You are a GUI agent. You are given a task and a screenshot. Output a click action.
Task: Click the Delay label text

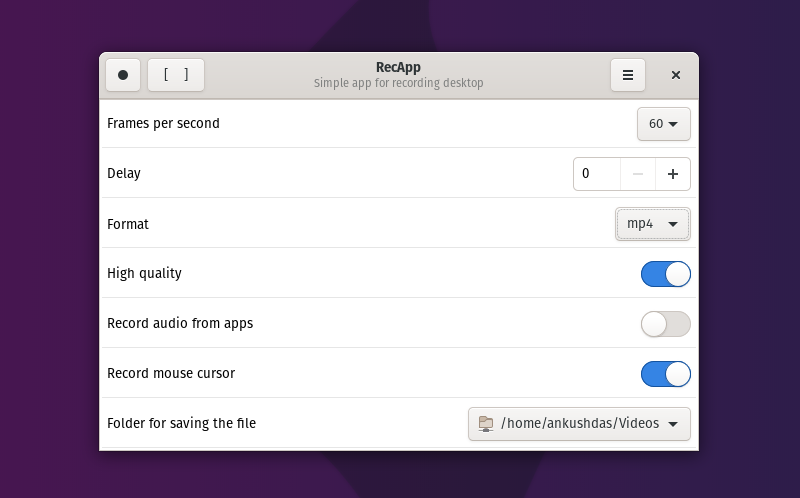coord(124,173)
